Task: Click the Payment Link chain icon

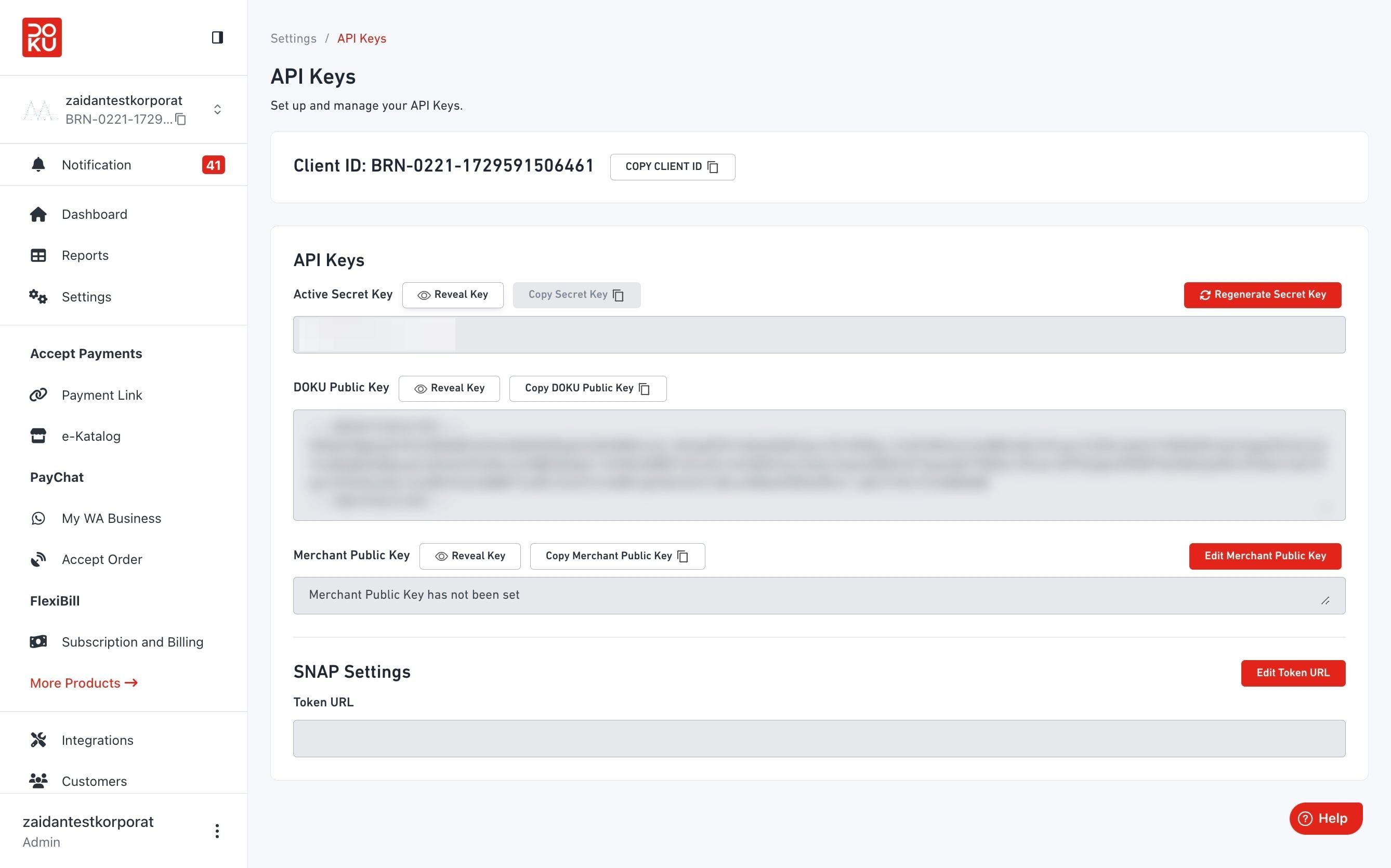Action: [x=38, y=395]
